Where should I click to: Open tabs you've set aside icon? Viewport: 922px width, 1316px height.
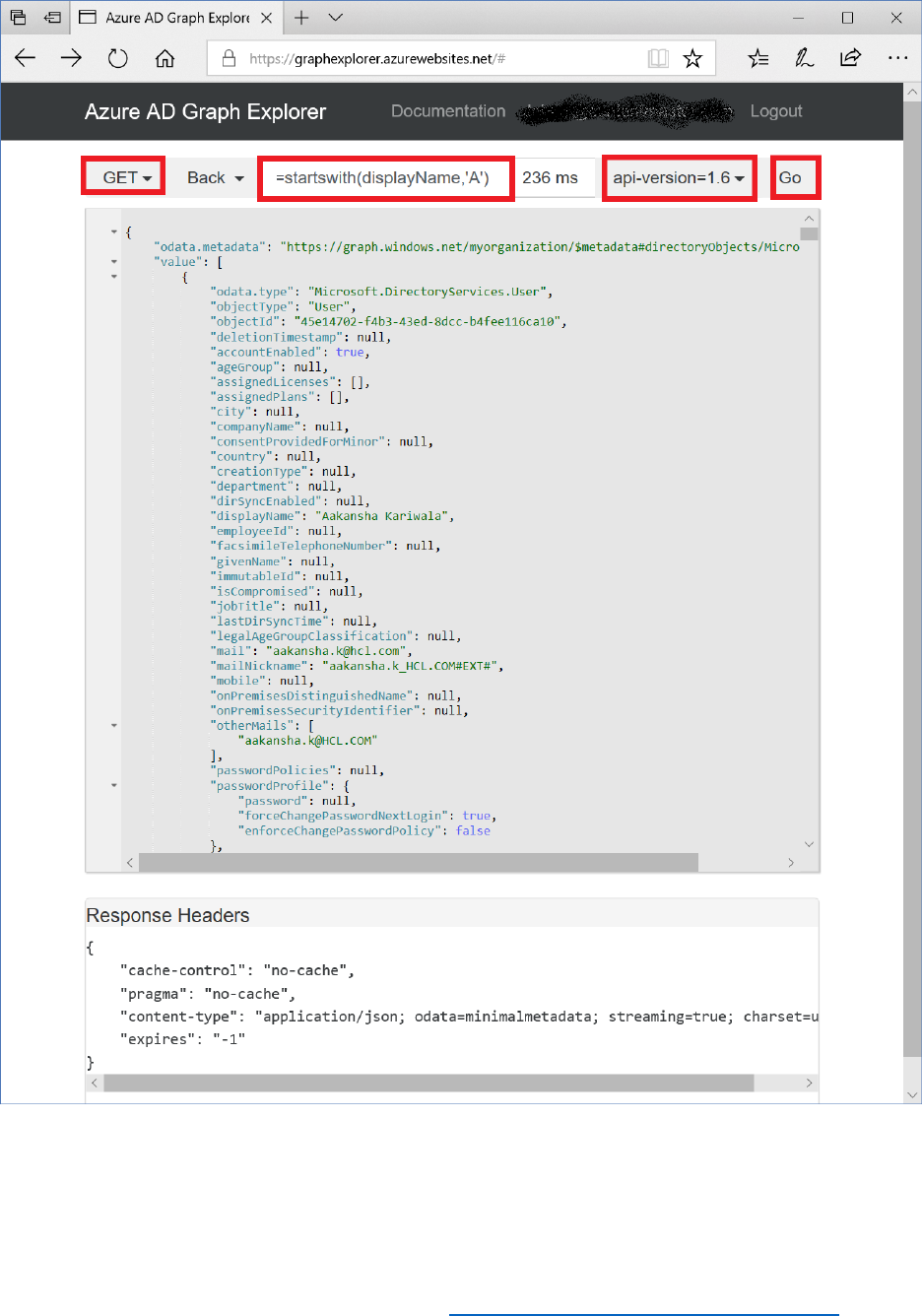(x=18, y=17)
